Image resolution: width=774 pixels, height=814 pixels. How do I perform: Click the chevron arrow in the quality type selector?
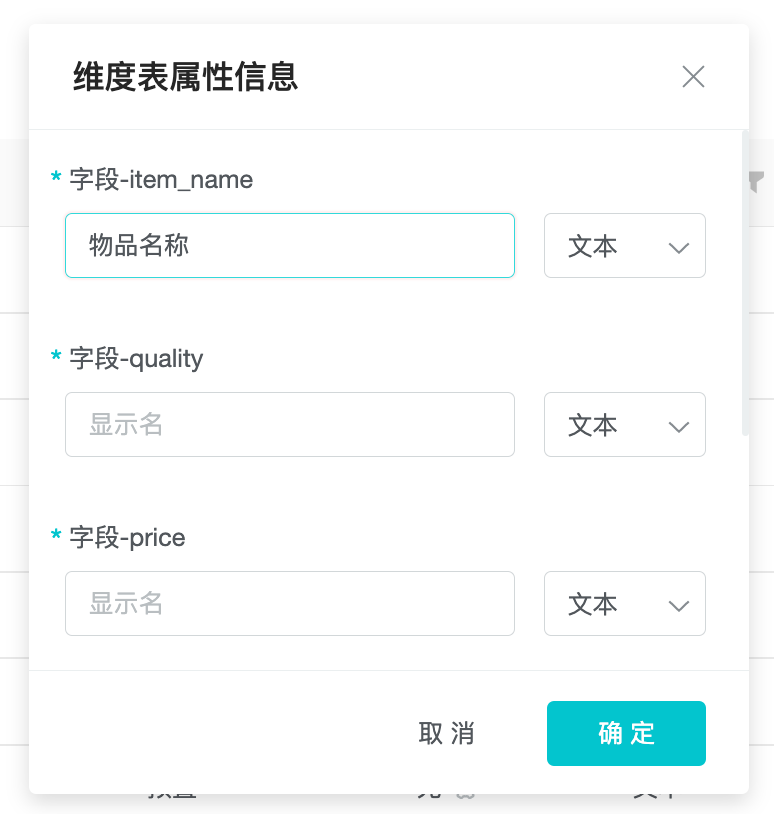[x=679, y=426]
